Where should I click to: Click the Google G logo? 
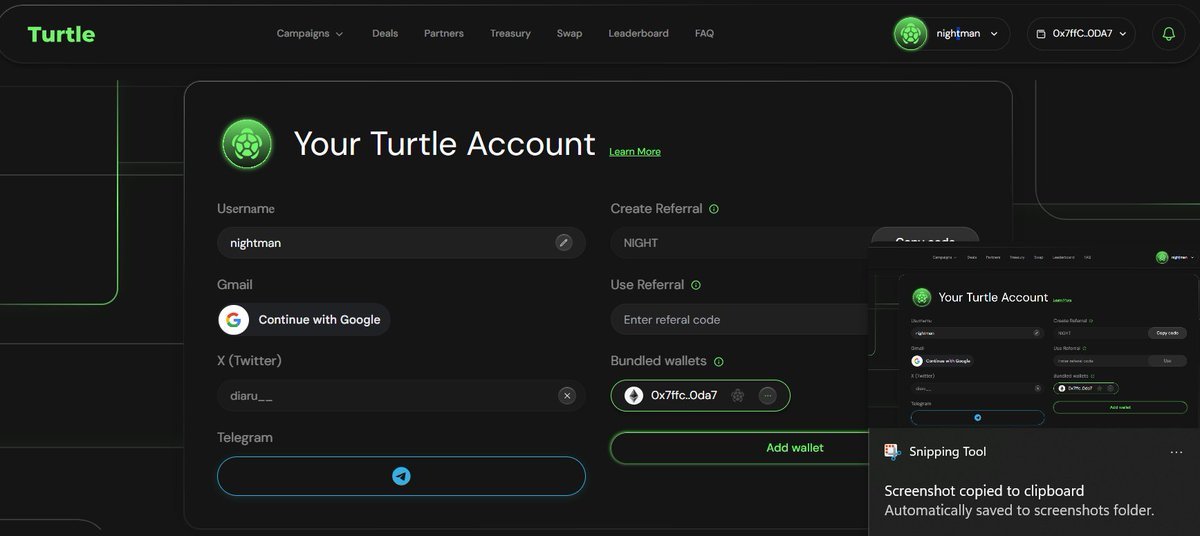tap(234, 320)
